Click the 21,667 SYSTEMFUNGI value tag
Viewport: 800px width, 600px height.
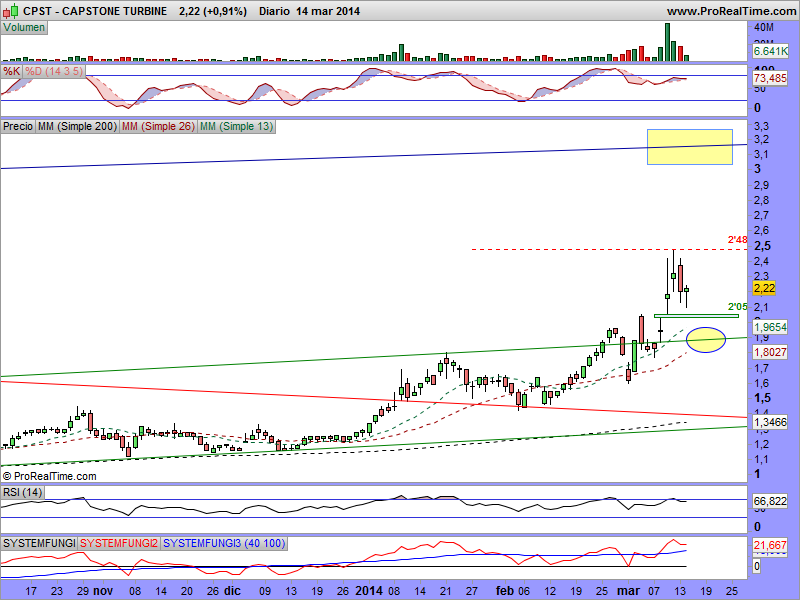(770, 545)
